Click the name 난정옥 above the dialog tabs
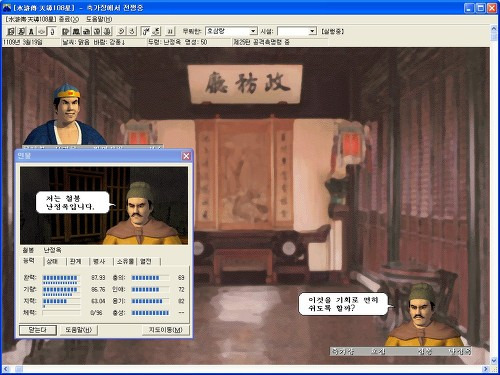 (52, 250)
